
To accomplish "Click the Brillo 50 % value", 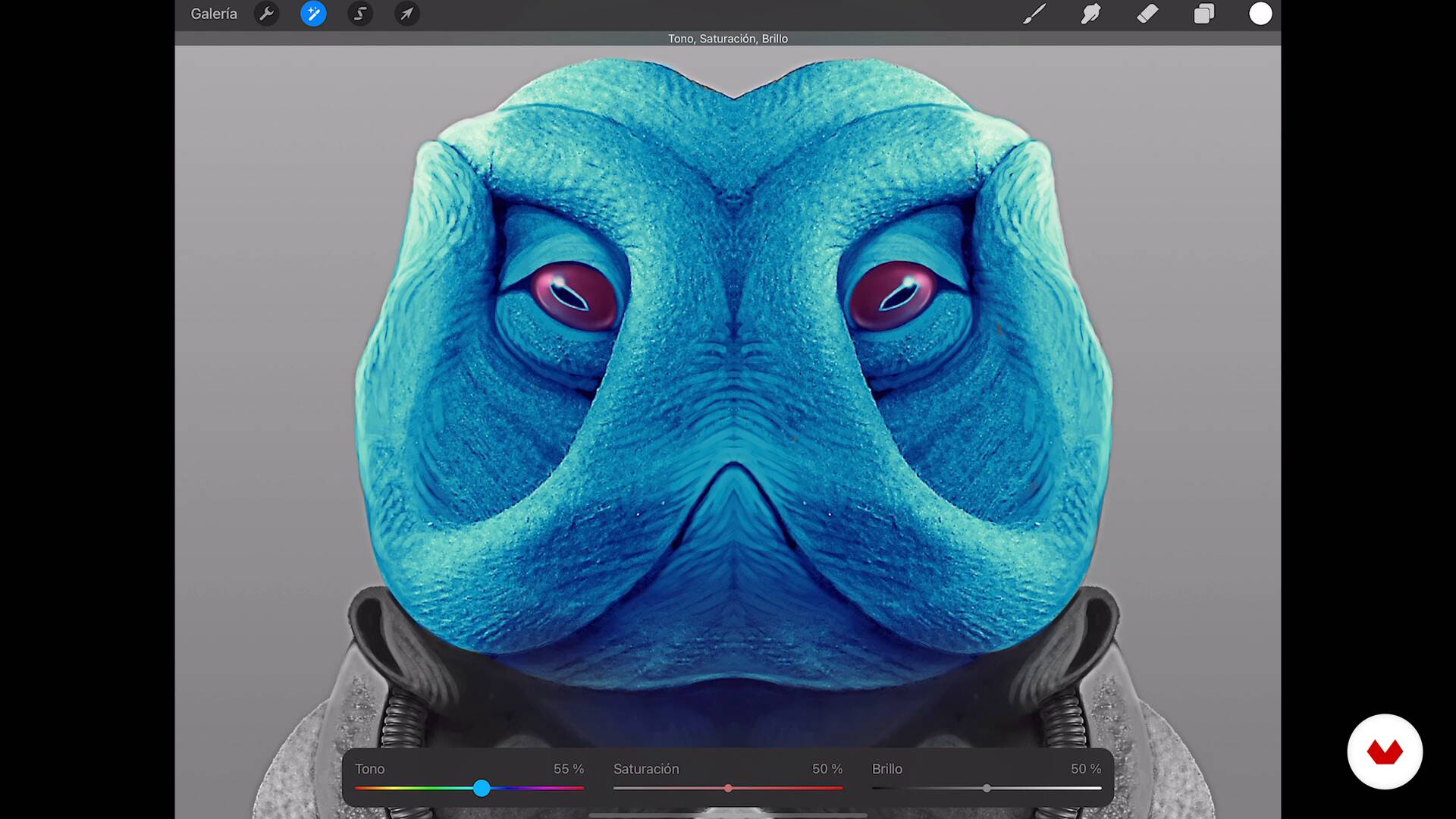I will [x=1086, y=769].
